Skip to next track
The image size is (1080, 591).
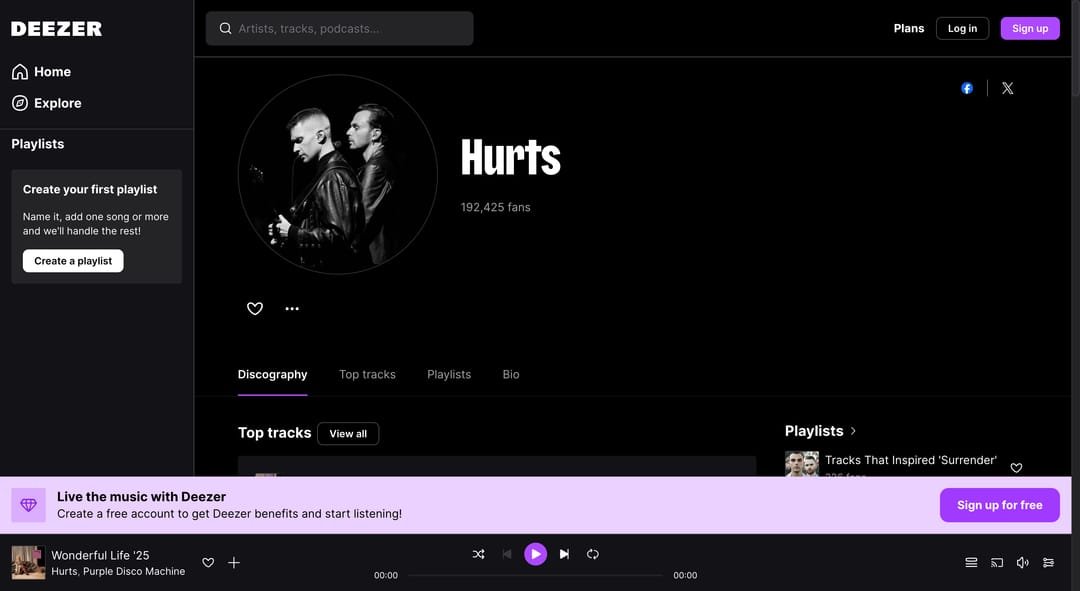coord(564,554)
